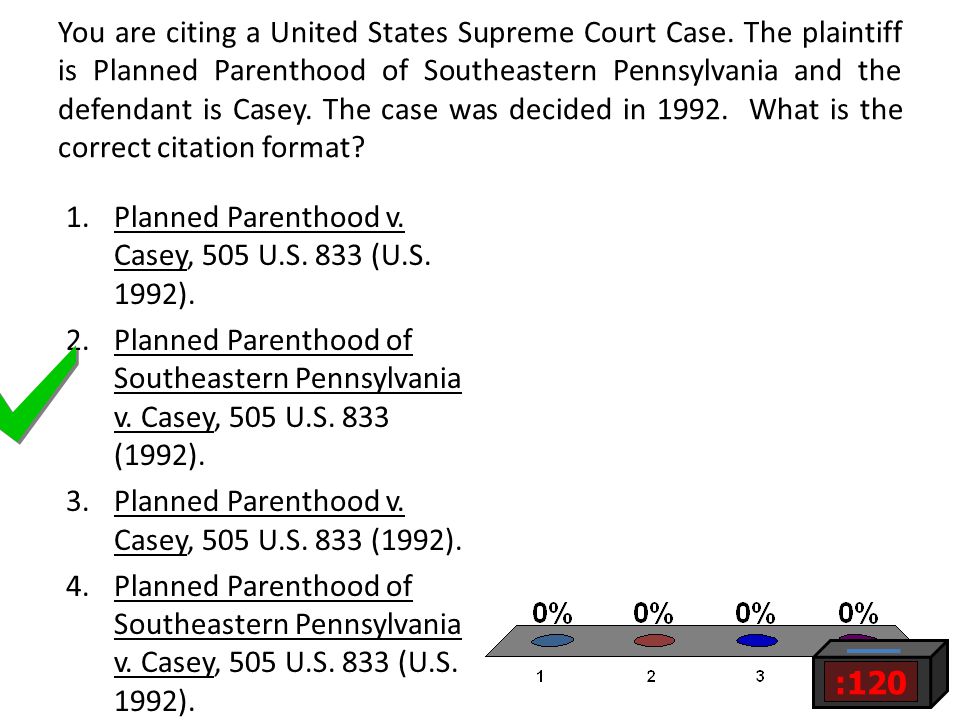Click the red :120 countdown timer
Screen dimensions: 960x720
click(x=871, y=682)
